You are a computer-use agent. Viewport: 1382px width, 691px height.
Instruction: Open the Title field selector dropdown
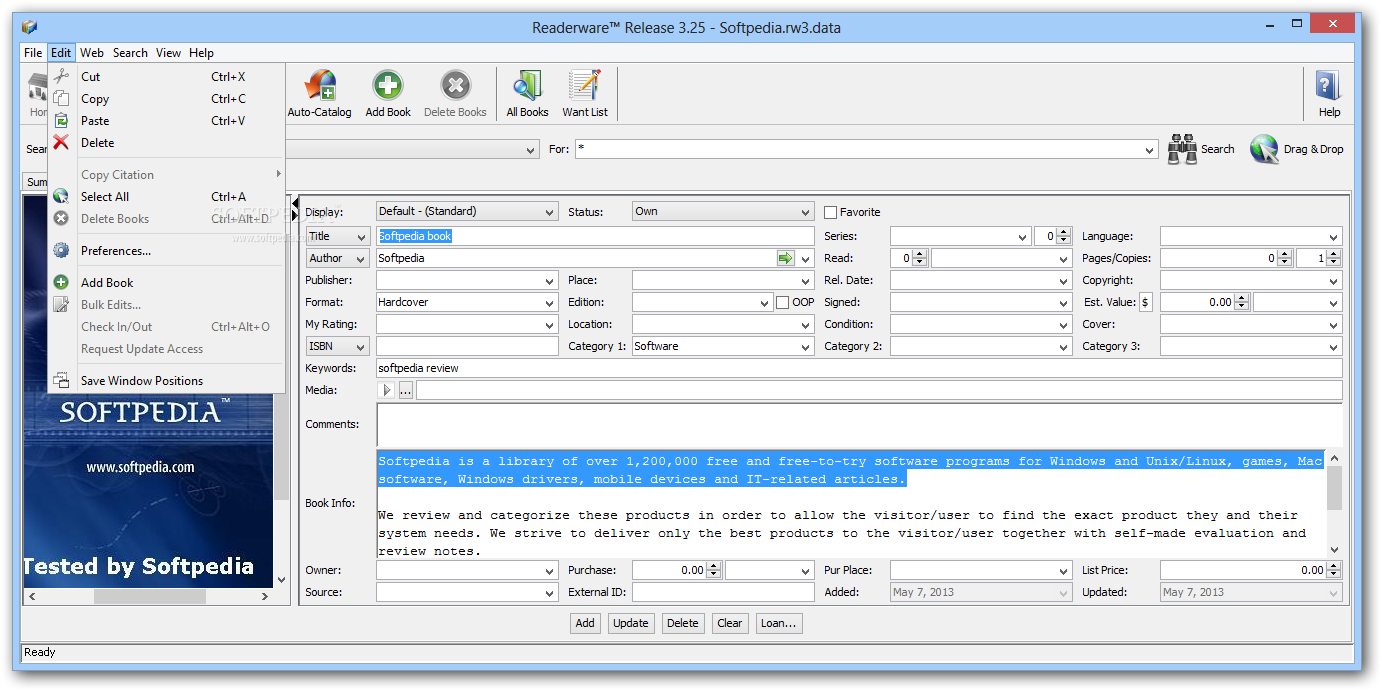coord(338,236)
